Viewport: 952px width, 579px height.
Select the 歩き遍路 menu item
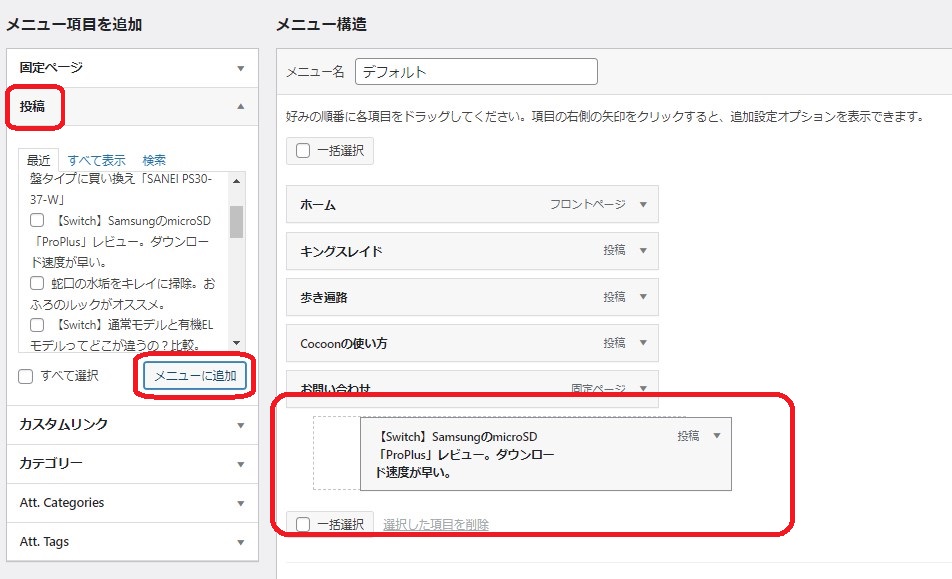click(x=472, y=297)
